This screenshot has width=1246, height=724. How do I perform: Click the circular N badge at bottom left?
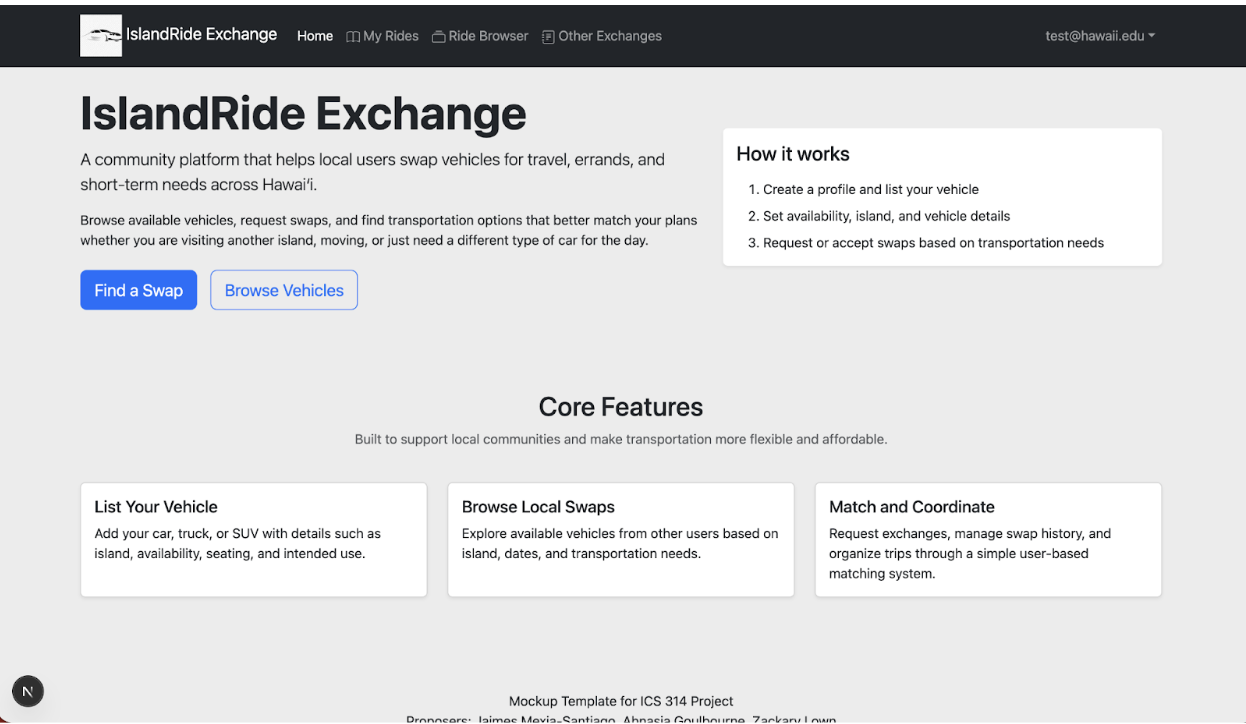point(27,691)
